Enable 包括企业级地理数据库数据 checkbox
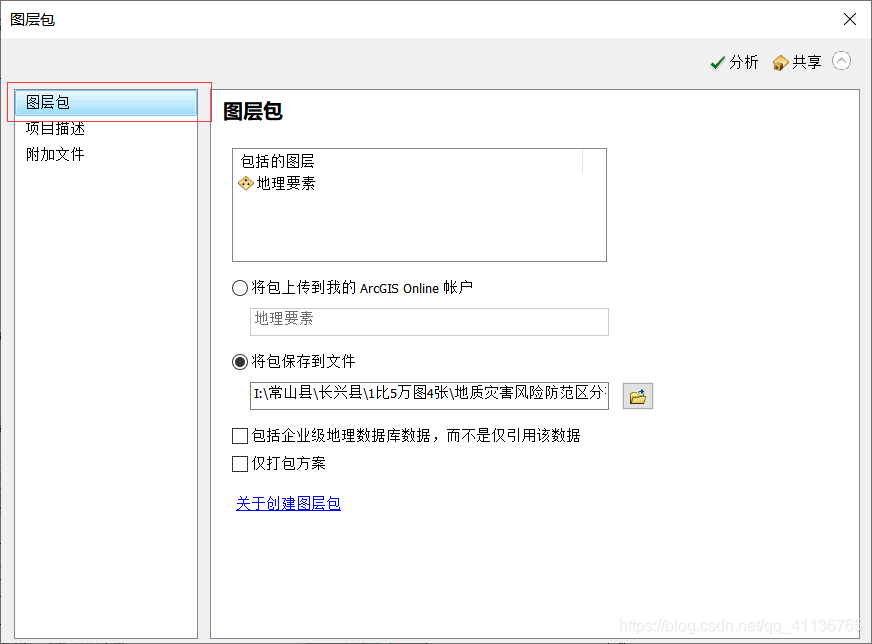 click(240, 435)
